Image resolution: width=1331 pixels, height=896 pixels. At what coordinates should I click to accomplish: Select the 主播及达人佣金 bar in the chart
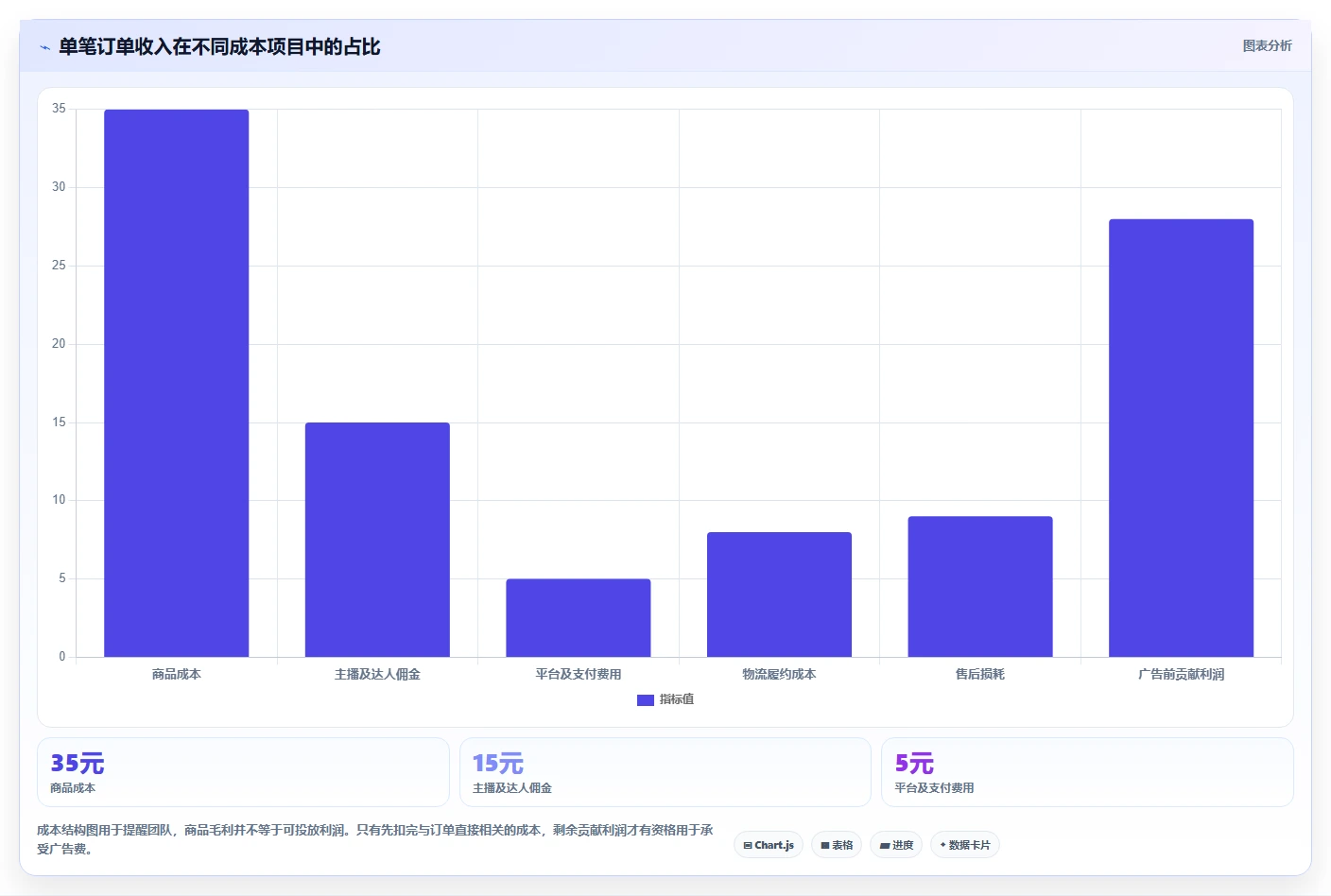377,540
